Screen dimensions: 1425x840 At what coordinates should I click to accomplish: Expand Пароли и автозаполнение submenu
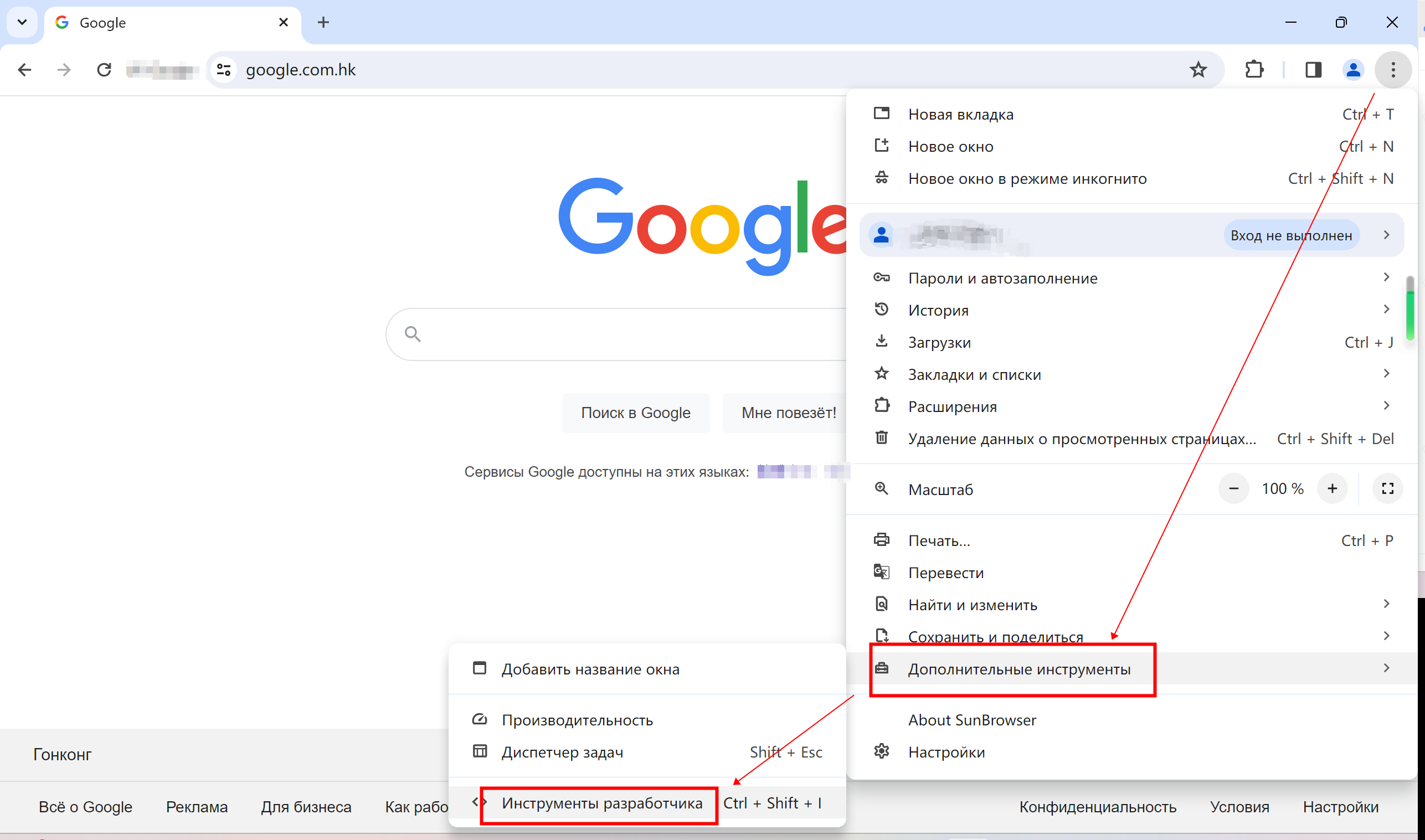[x=1131, y=278]
